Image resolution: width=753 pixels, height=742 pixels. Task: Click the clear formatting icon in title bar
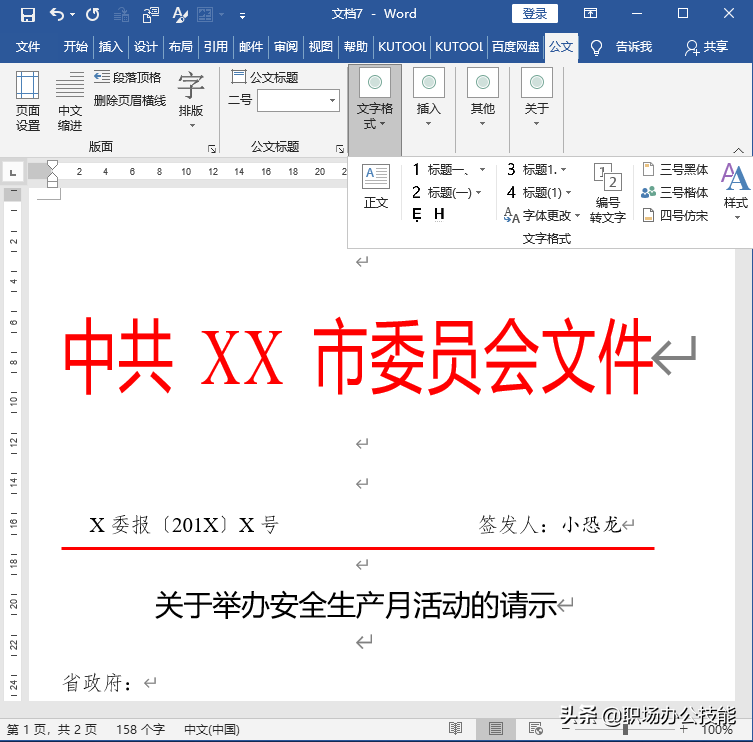click(180, 14)
